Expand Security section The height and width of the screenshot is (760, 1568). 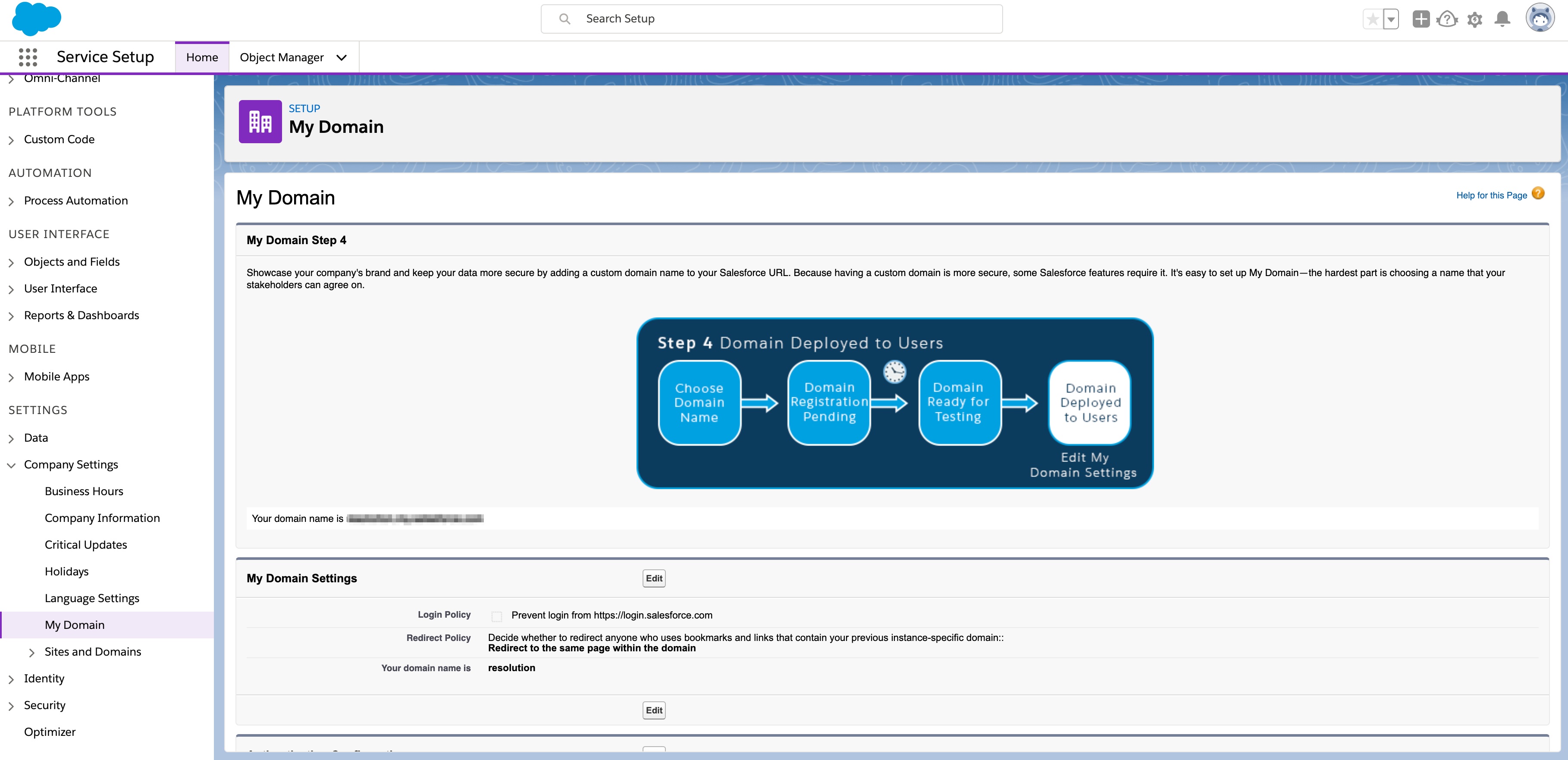(12, 707)
